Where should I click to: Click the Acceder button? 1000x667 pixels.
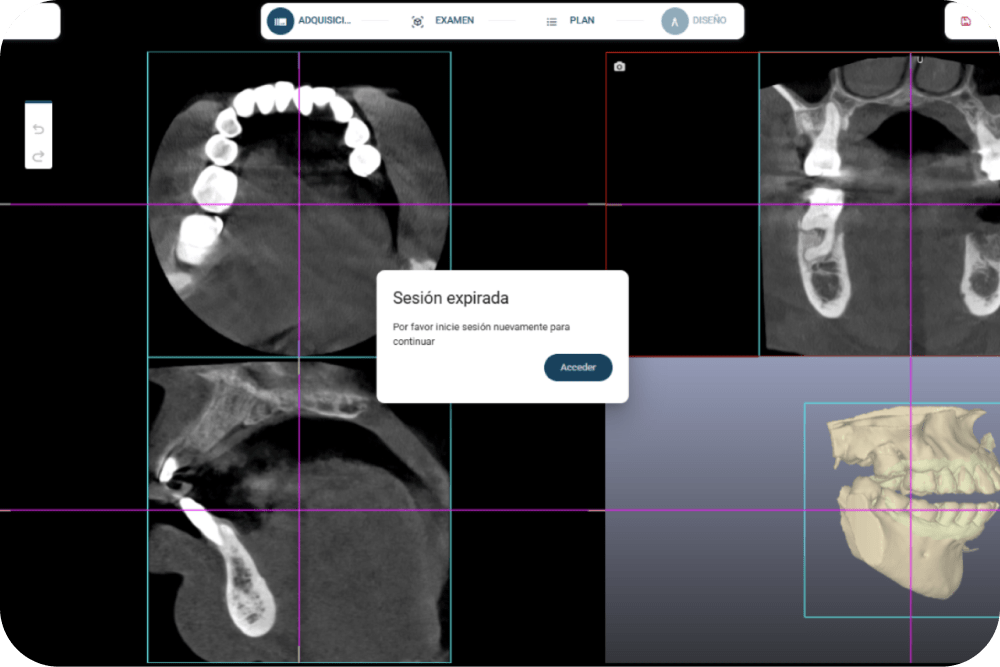[578, 367]
